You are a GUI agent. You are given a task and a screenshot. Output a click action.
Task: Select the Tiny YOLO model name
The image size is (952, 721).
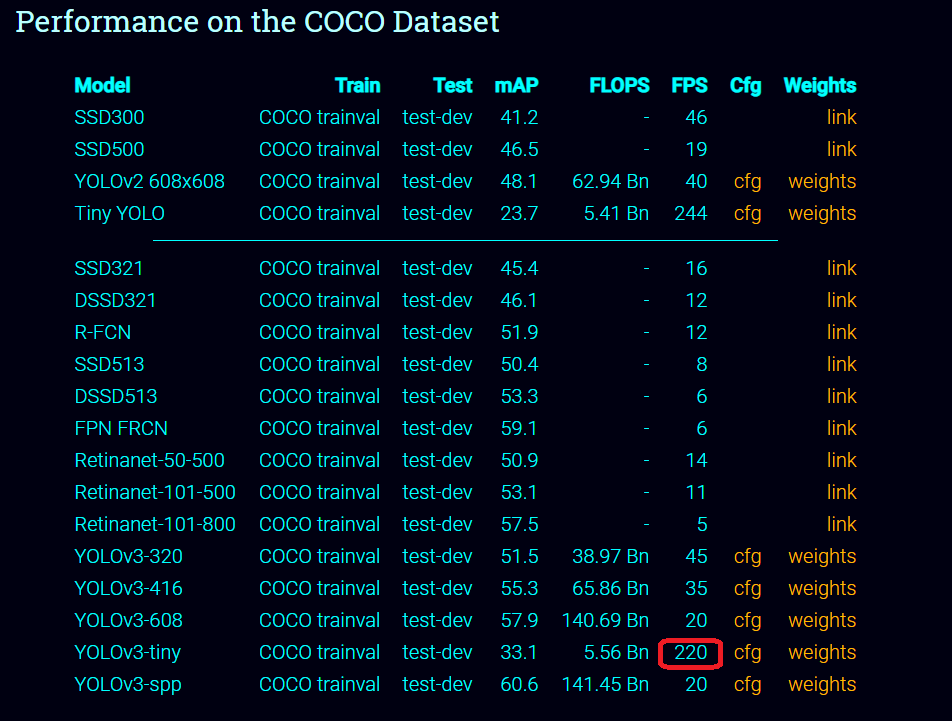click(x=120, y=214)
